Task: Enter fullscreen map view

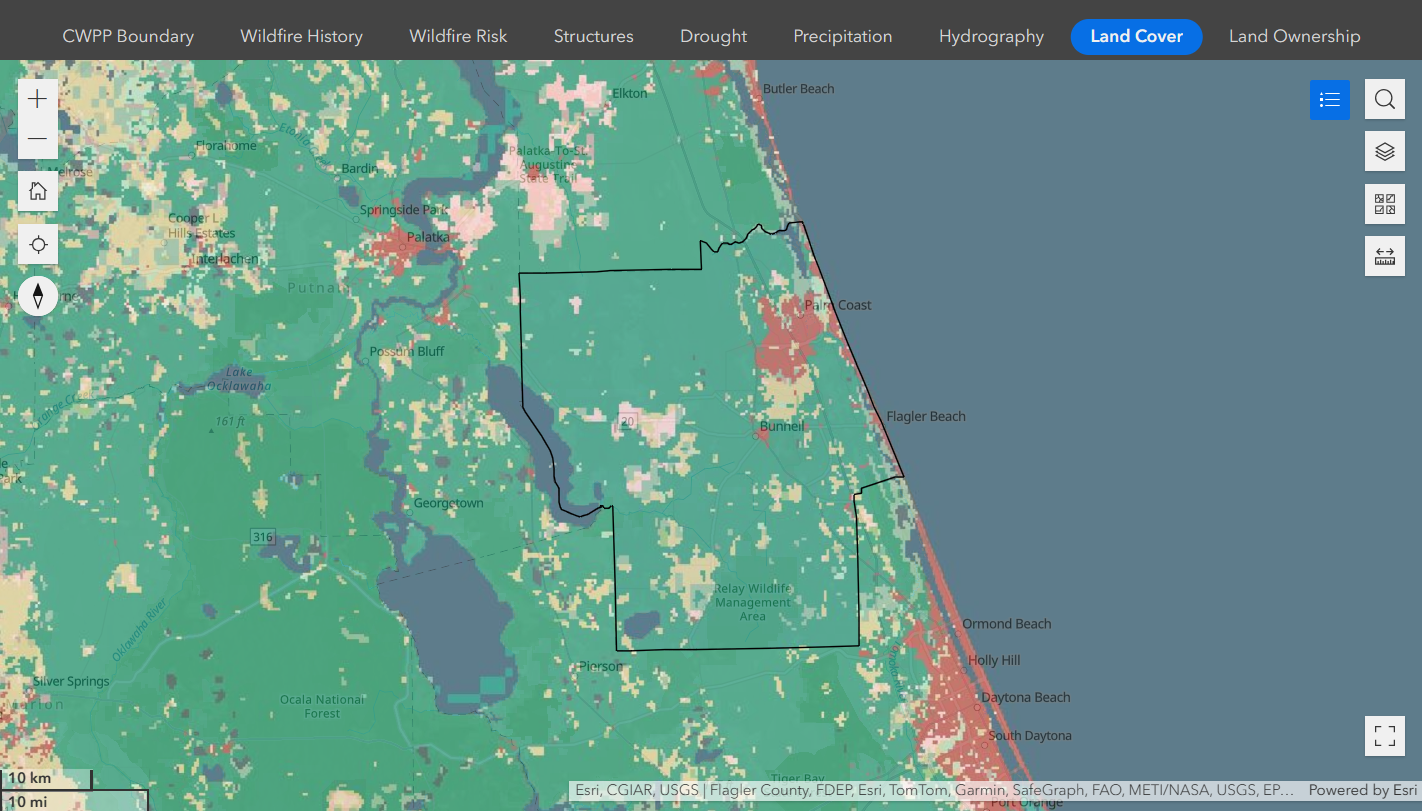Action: click(x=1384, y=736)
